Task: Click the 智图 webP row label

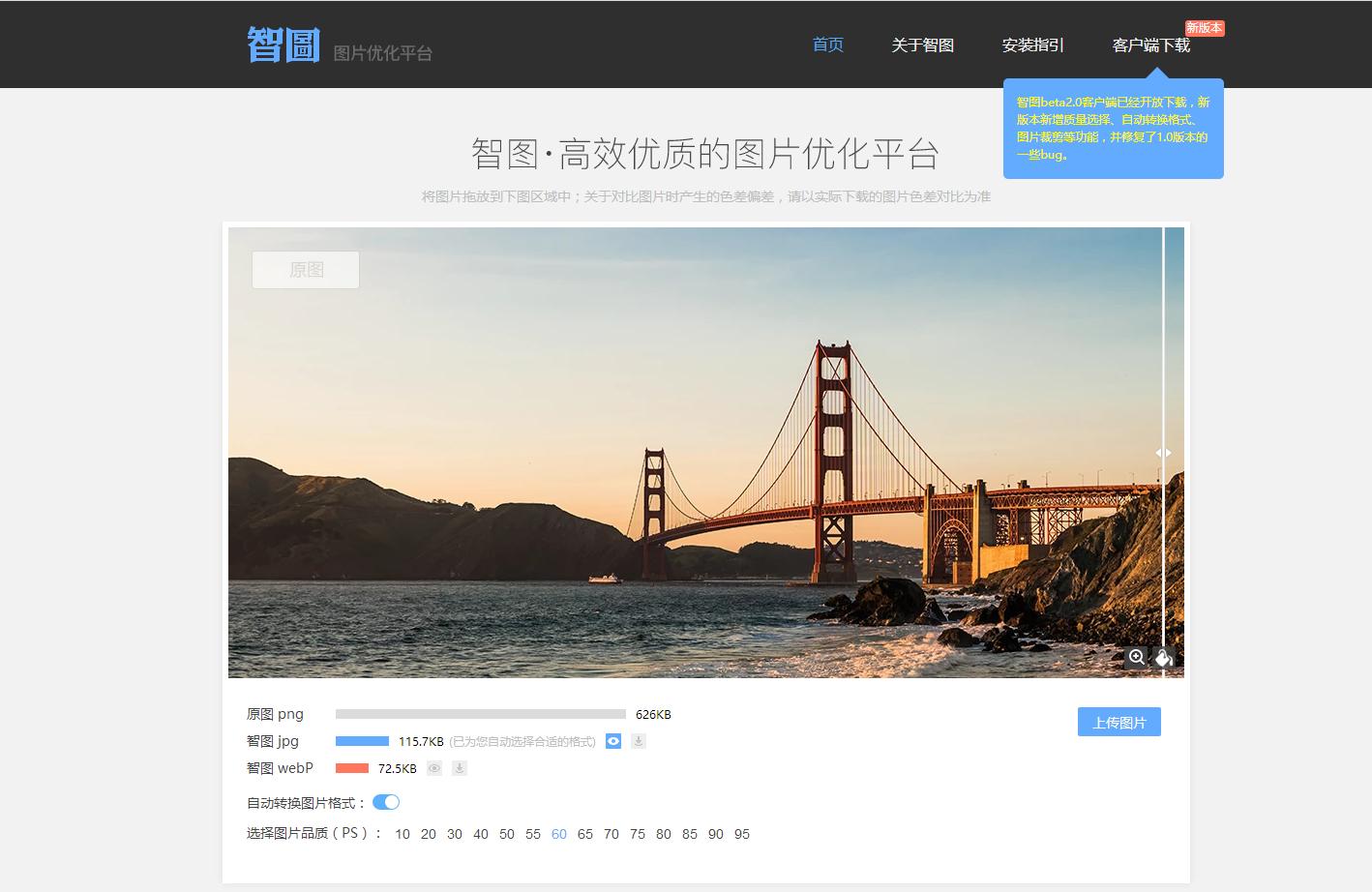Action: [281, 768]
